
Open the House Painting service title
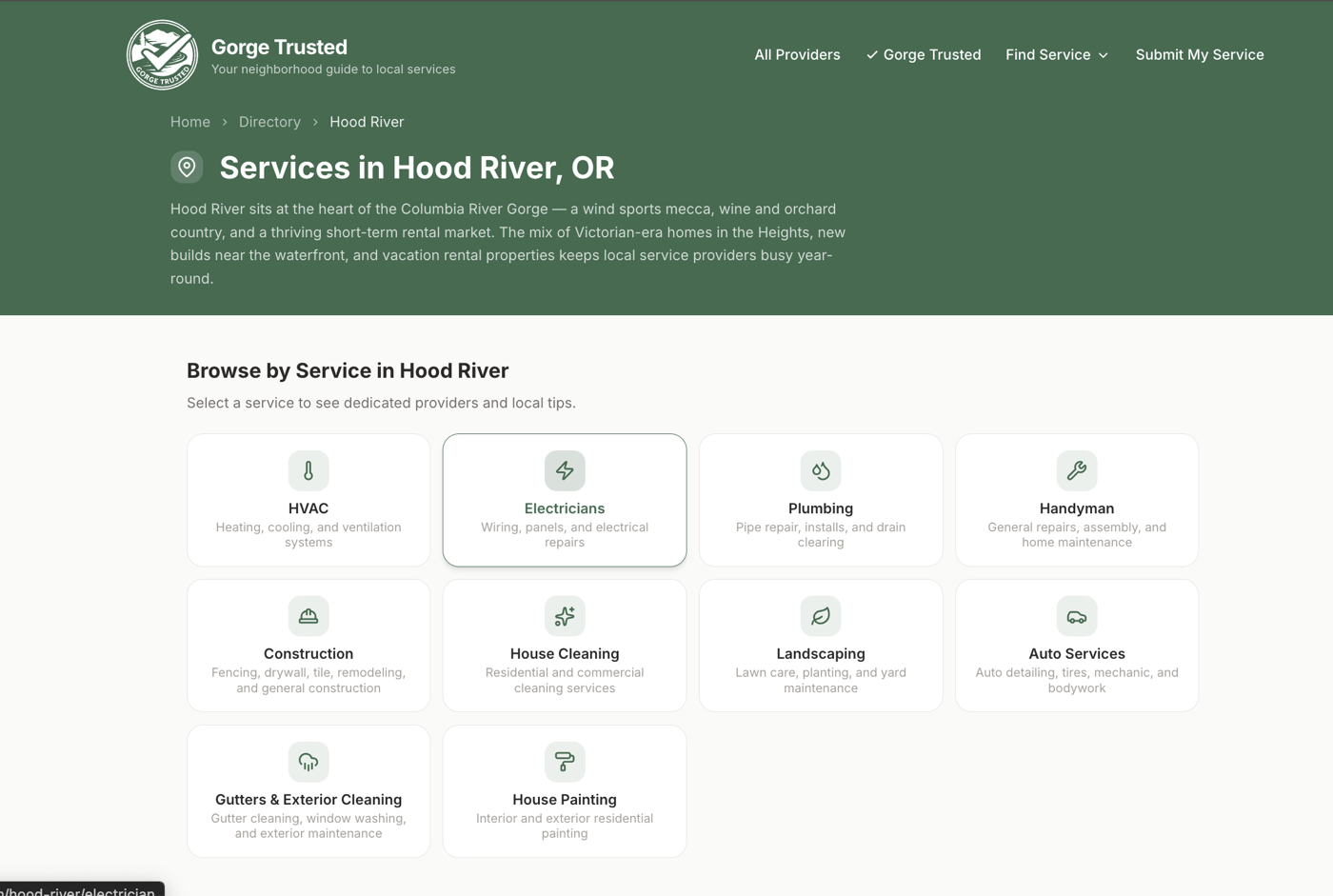[x=565, y=800]
